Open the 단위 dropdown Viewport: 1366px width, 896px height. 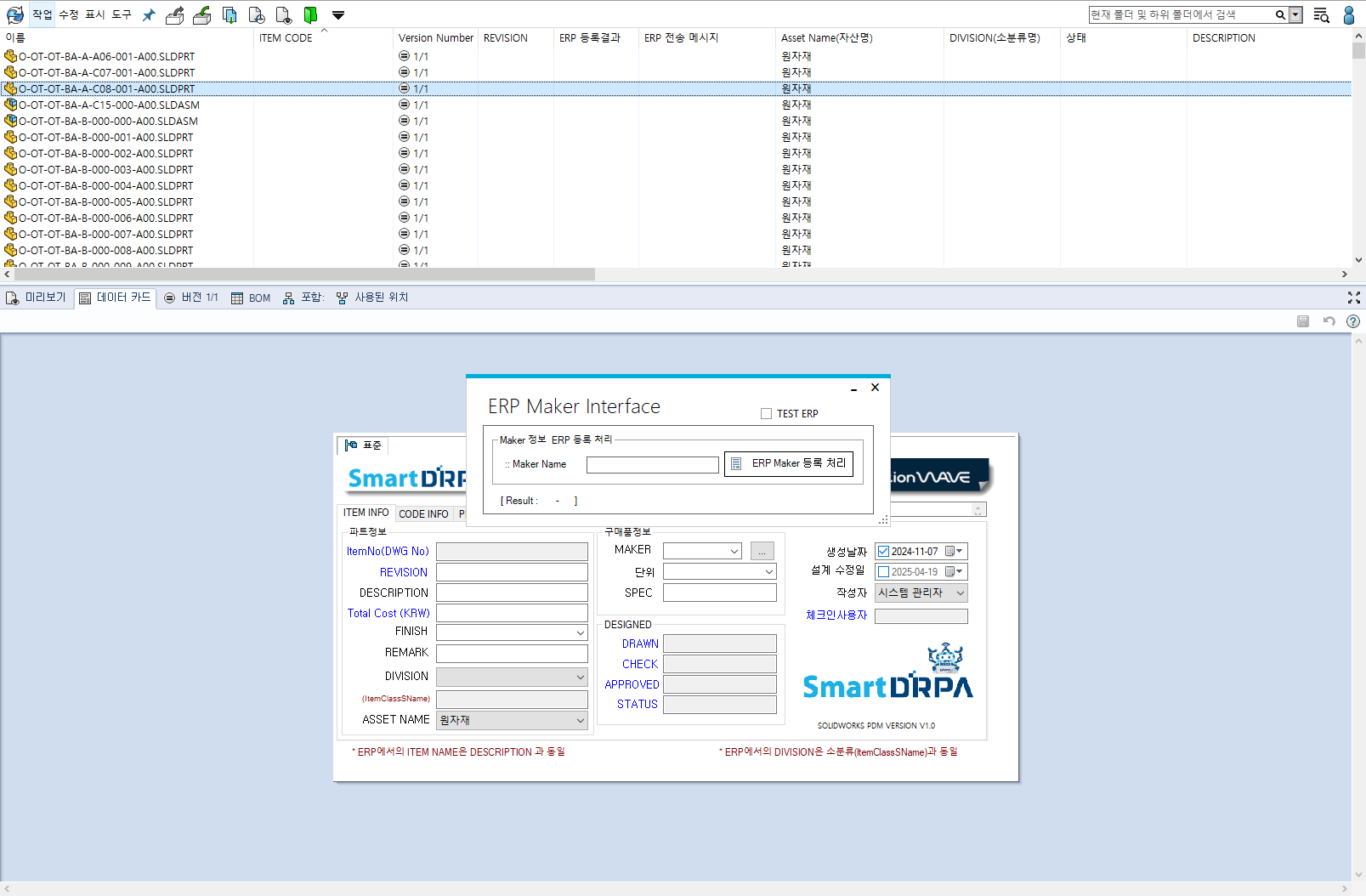pyautogui.click(x=720, y=572)
